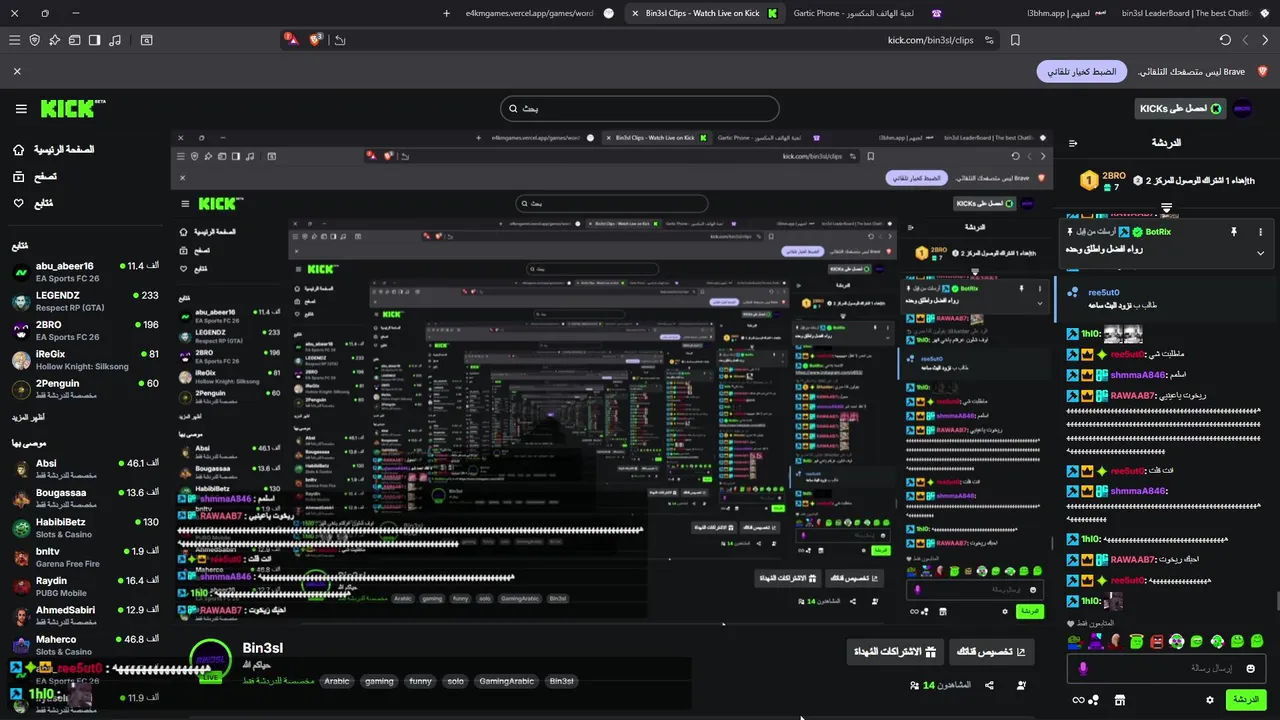This screenshot has height=720, width=1280.
Task: Open LEGENDZ channel in sidebar
Action: [84, 301]
